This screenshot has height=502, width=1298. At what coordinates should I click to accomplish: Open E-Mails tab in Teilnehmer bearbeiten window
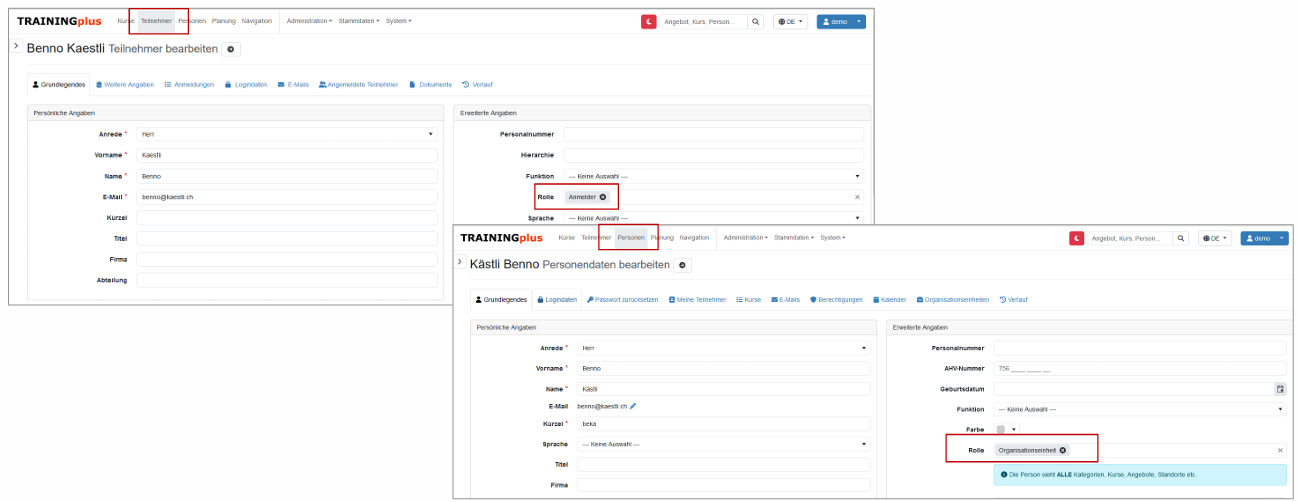click(293, 84)
